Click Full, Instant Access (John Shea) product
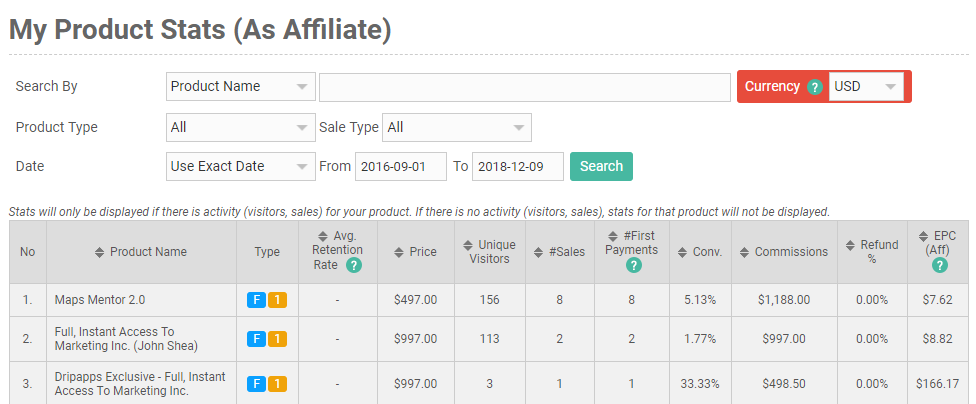Viewport: 976px width, 404px height. point(126,339)
